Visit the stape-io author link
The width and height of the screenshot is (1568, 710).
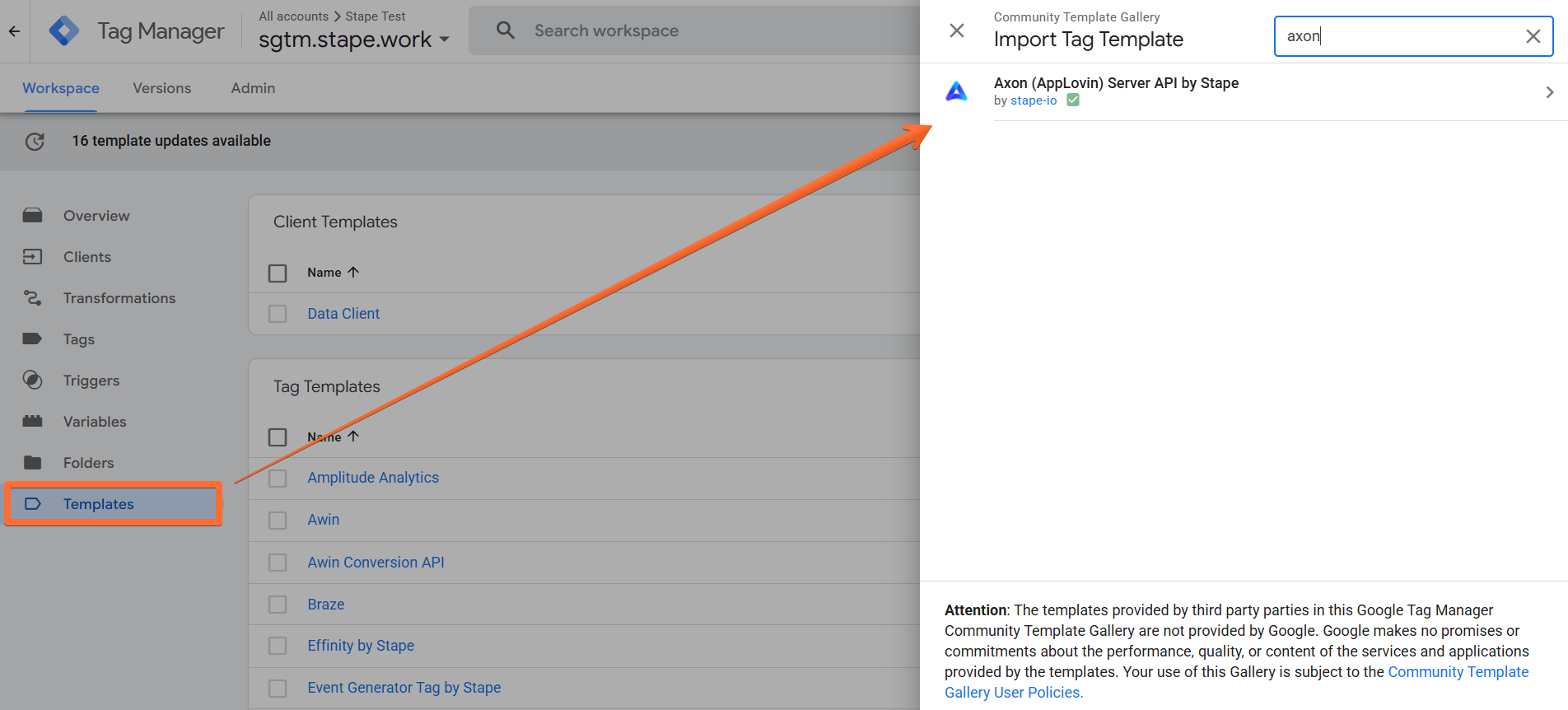(1034, 100)
